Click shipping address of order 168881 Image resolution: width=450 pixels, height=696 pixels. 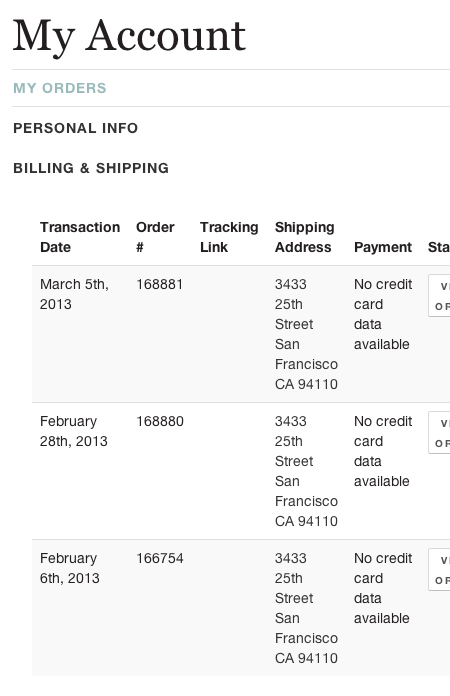(306, 334)
